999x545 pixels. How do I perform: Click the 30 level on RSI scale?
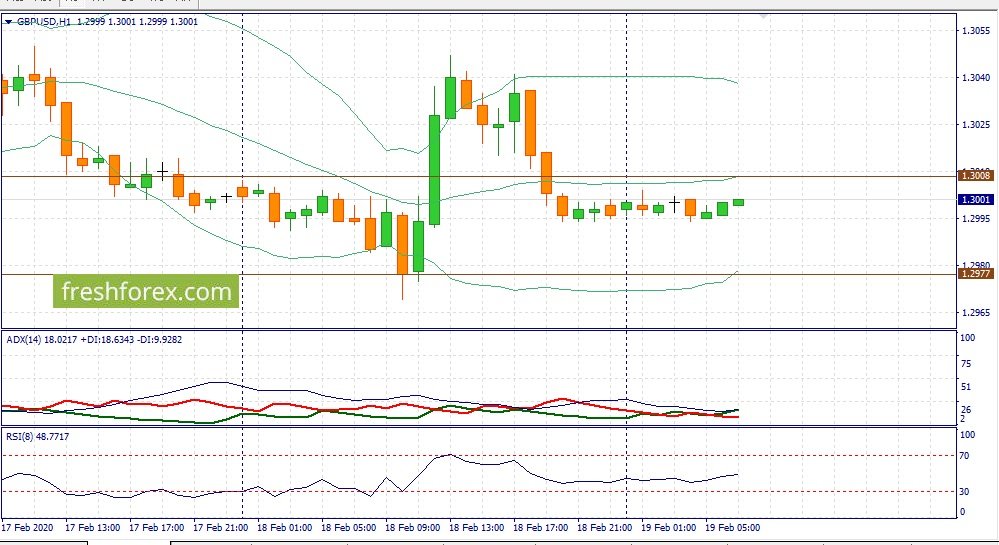[x=965, y=491]
